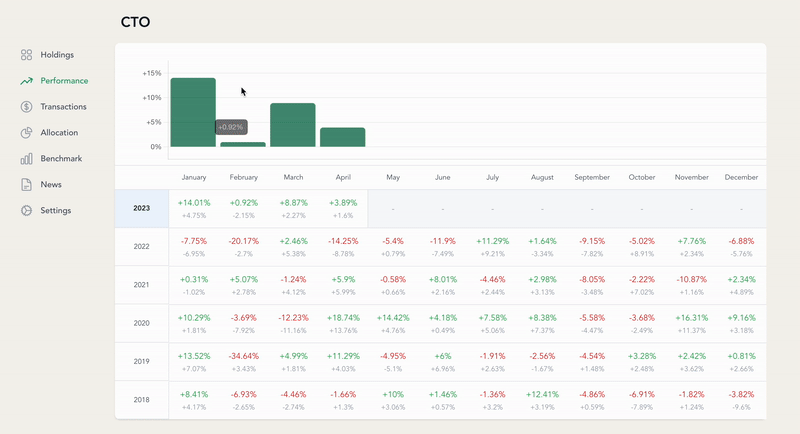800x434 pixels.
Task: Click the +8.01% cell in 2021 row
Action: (x=443, y=279)
